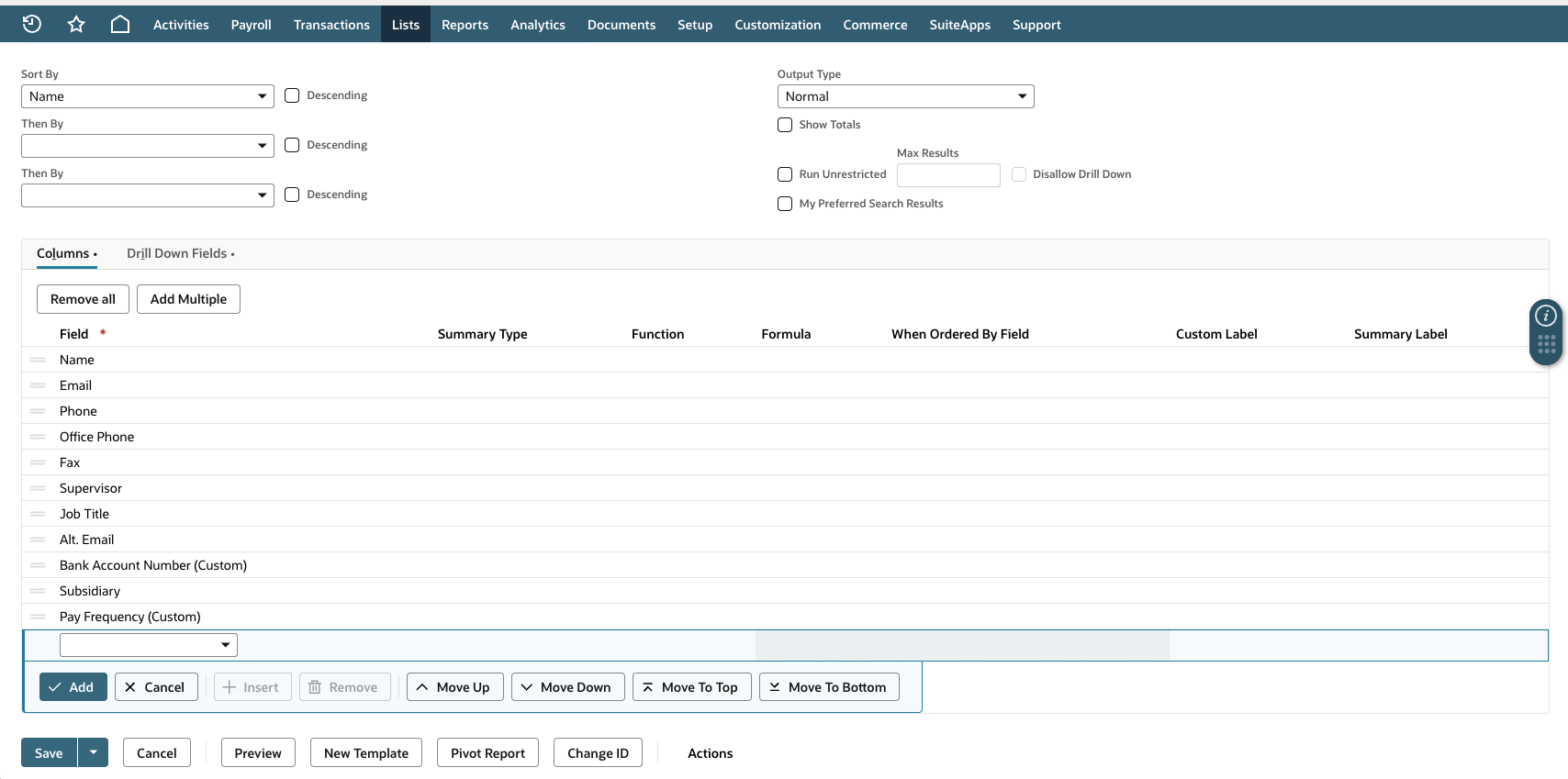The image size is (1568, 779).
Task: Grab the drag handle for Office Phone row
Action: [x=38, y=437]
